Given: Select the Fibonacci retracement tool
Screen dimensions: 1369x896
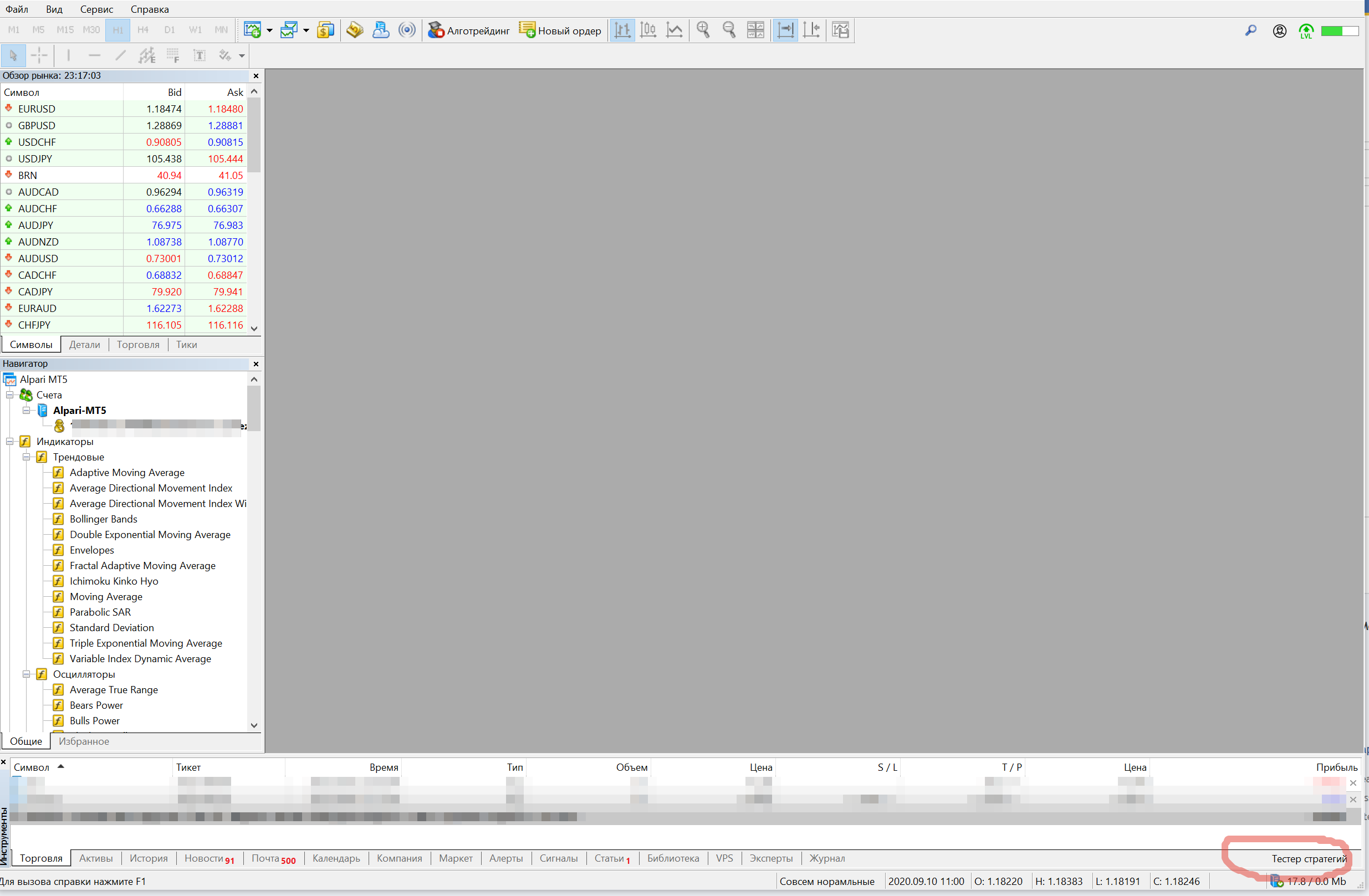Looking at the screenshot, I should coord(172,56).
